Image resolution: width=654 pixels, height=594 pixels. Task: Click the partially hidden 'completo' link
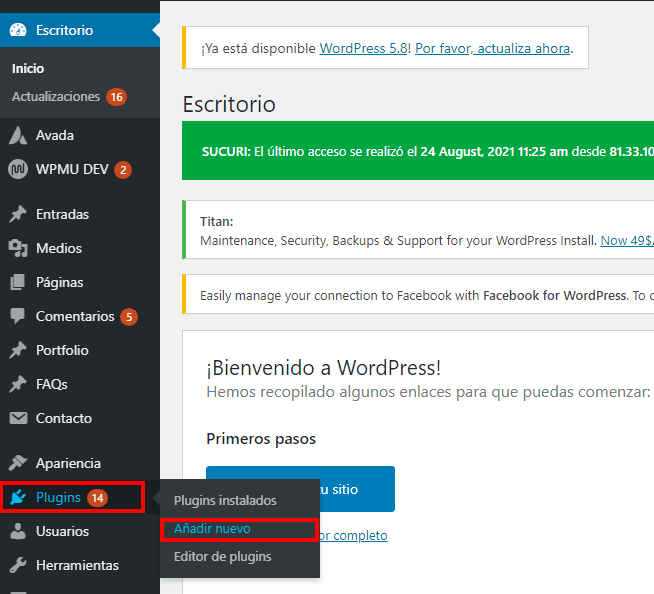pyautogui.click(x=354, y=535)
